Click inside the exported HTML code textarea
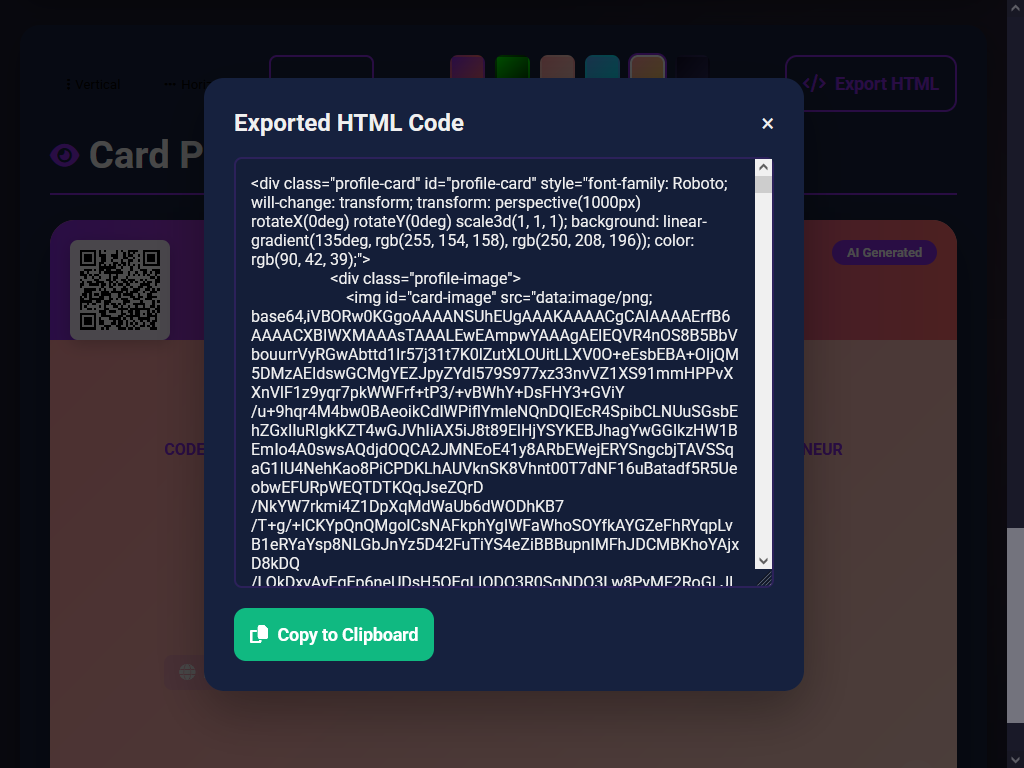The width and height of the screenshot is (1024, 768). pyautogui.click(x=495, y=372)
